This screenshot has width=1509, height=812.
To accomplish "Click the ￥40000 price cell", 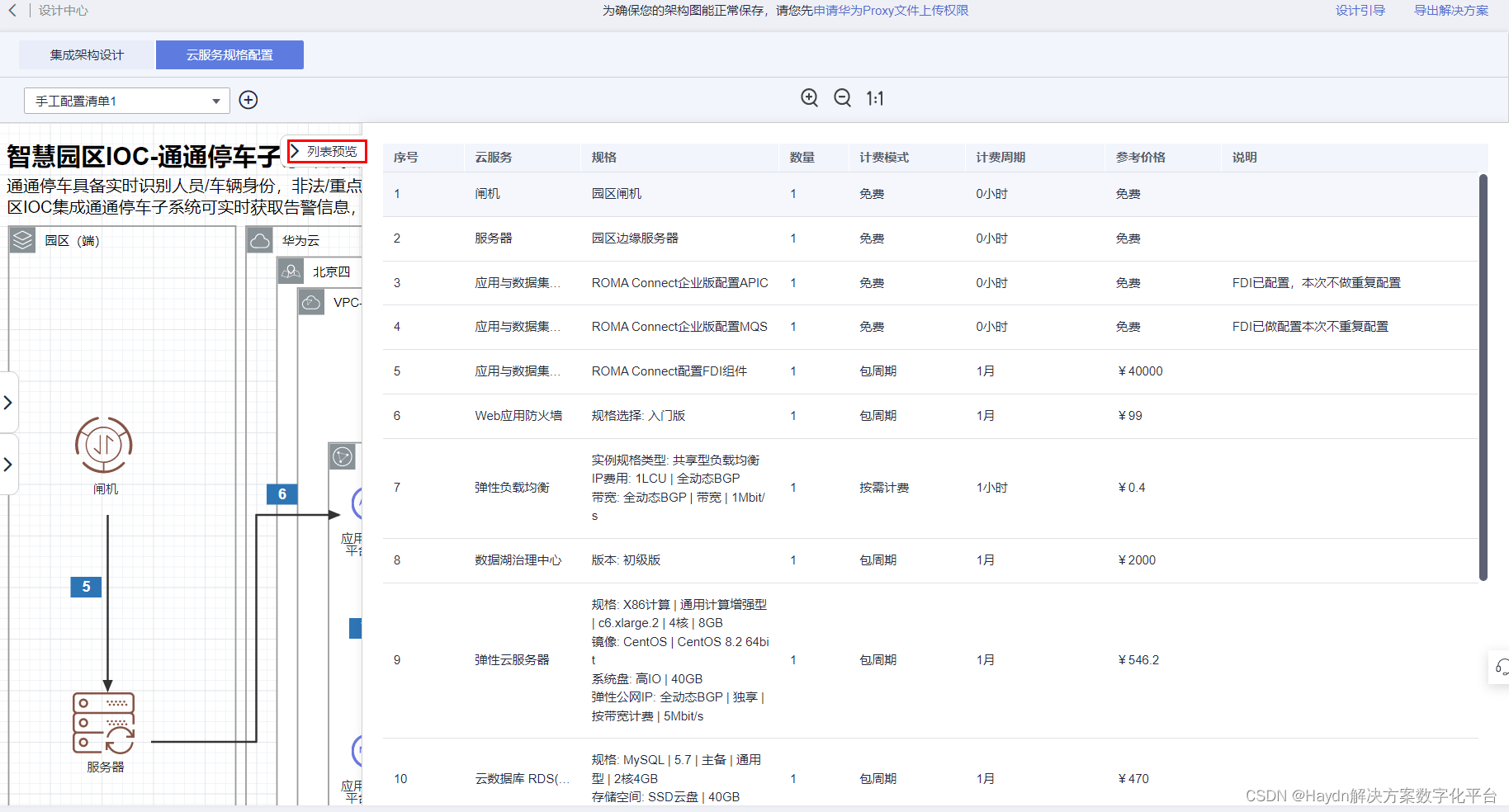I will [1140, 371].
